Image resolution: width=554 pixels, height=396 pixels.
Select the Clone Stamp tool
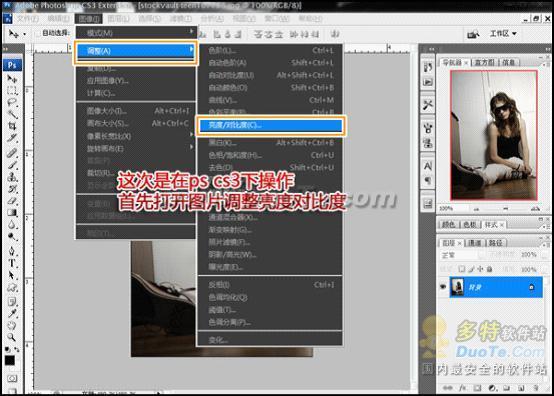(x=12, y=177)
